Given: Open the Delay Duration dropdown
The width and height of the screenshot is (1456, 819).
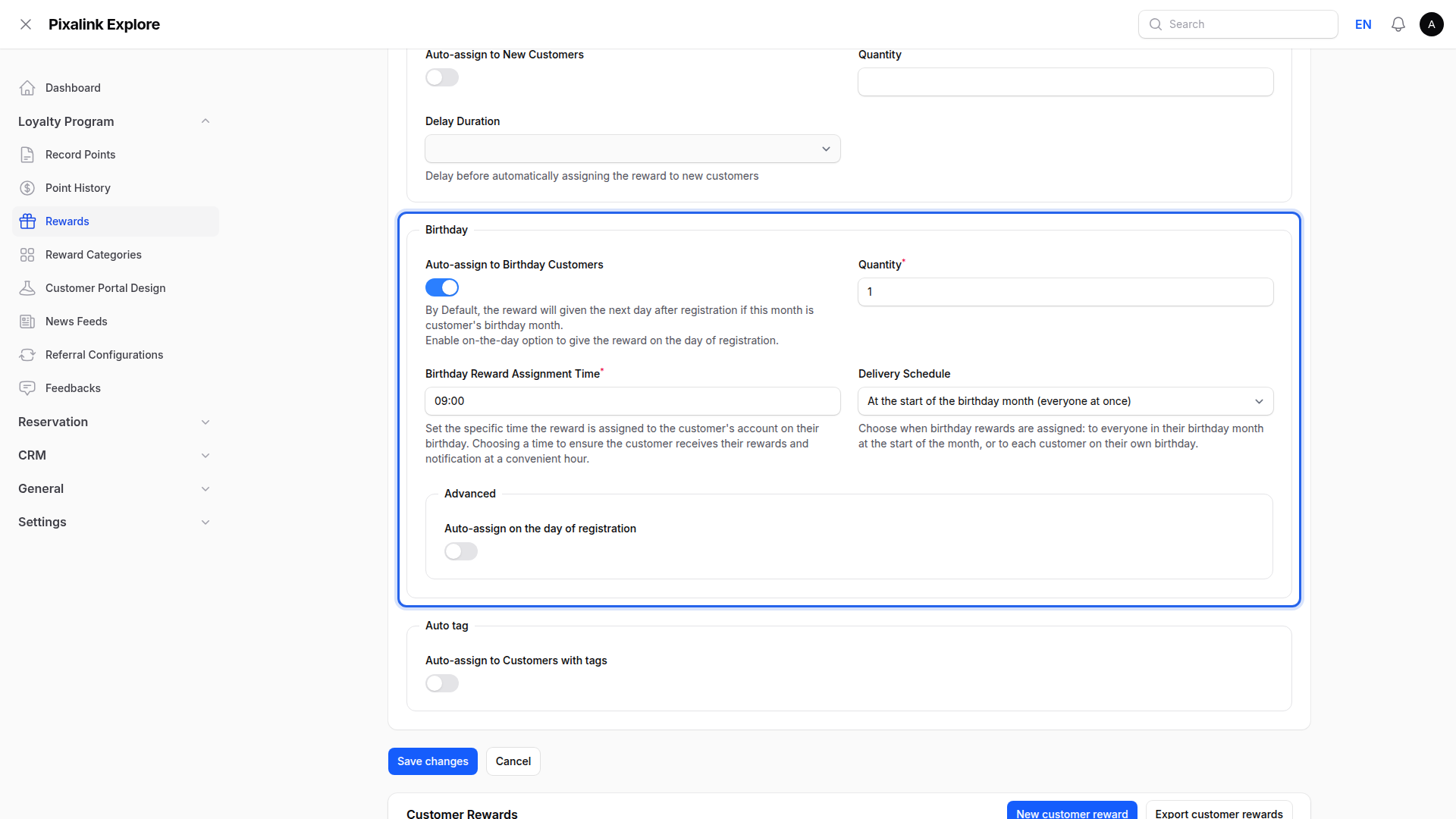Looking at the screenshot, I should pyautogui.click(x=632, y=149).
